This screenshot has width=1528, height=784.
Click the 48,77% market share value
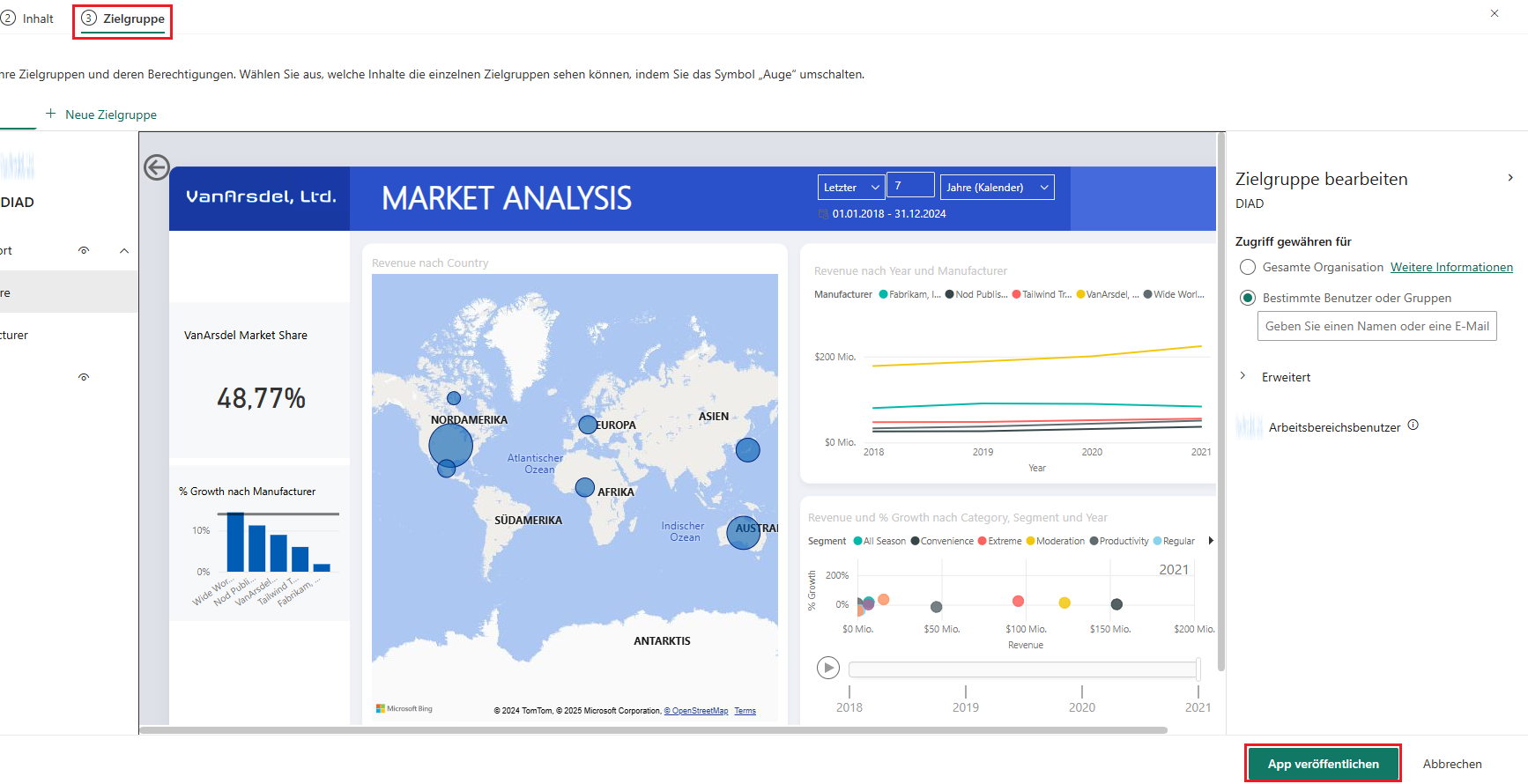click(x=262, y=398)
